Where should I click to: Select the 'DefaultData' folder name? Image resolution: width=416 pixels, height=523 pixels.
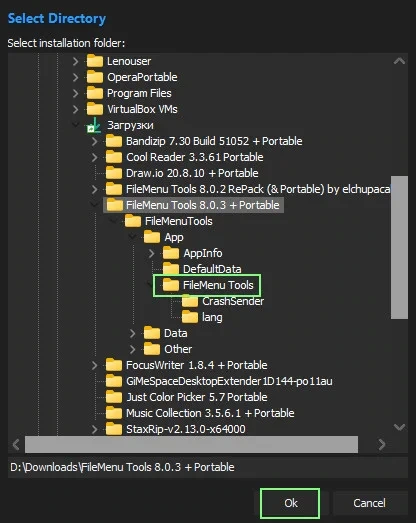click(212, 269)
